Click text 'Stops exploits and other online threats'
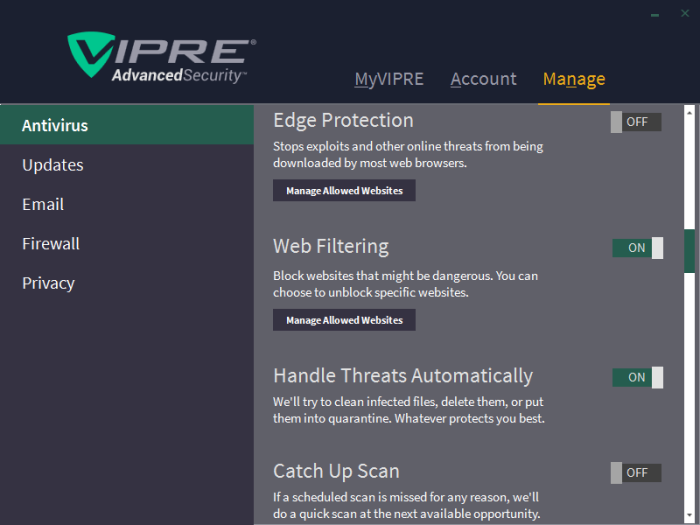Image resolution: width=700 pixels, height=525 pixels. coord(378,146)
